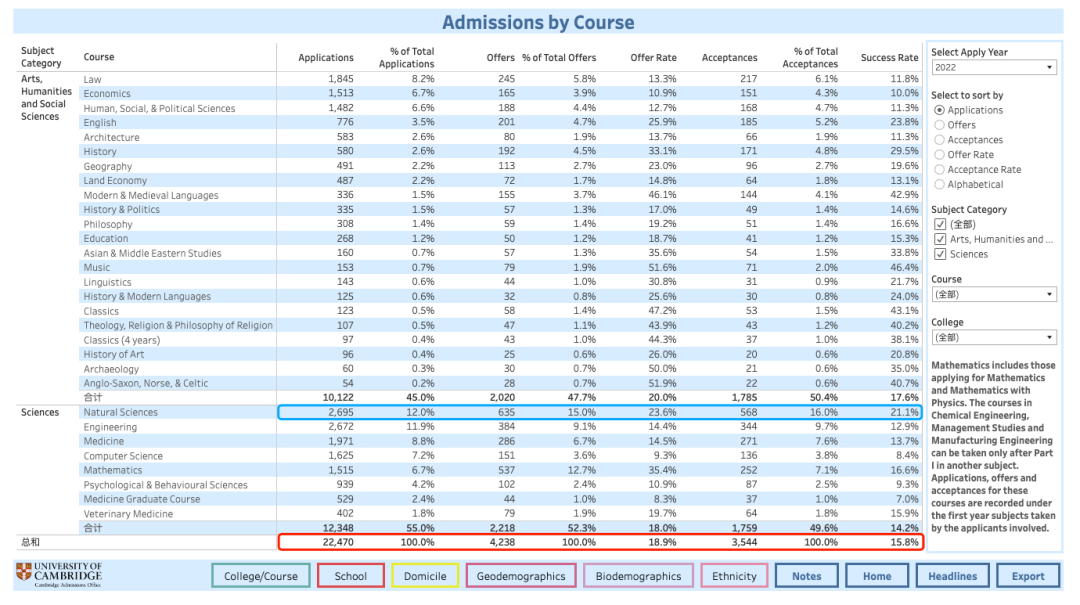Switch to Domicile view
This screenshot has width=1080, height=605.
(425, 576)
